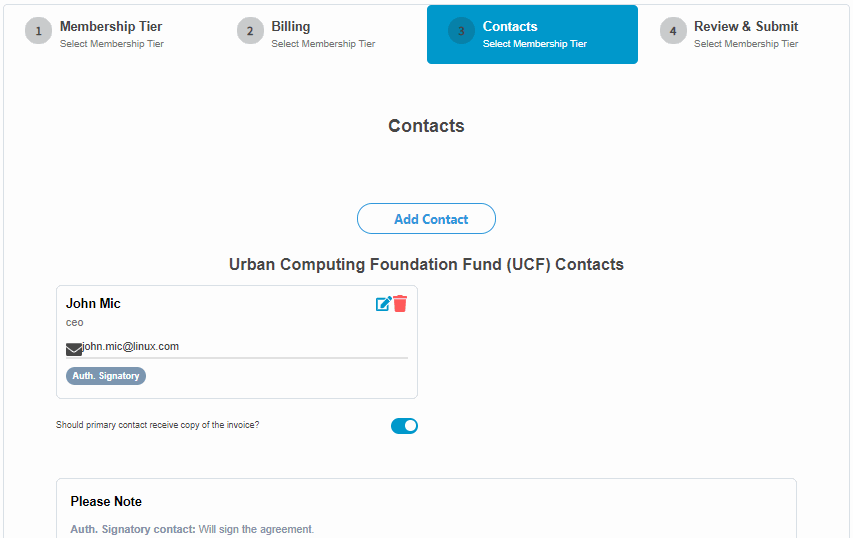This screenshot has width=853, height=538.
Task: Click the Auth. Signatory badge
Action: pyautogui.click(x=106, y=376)
